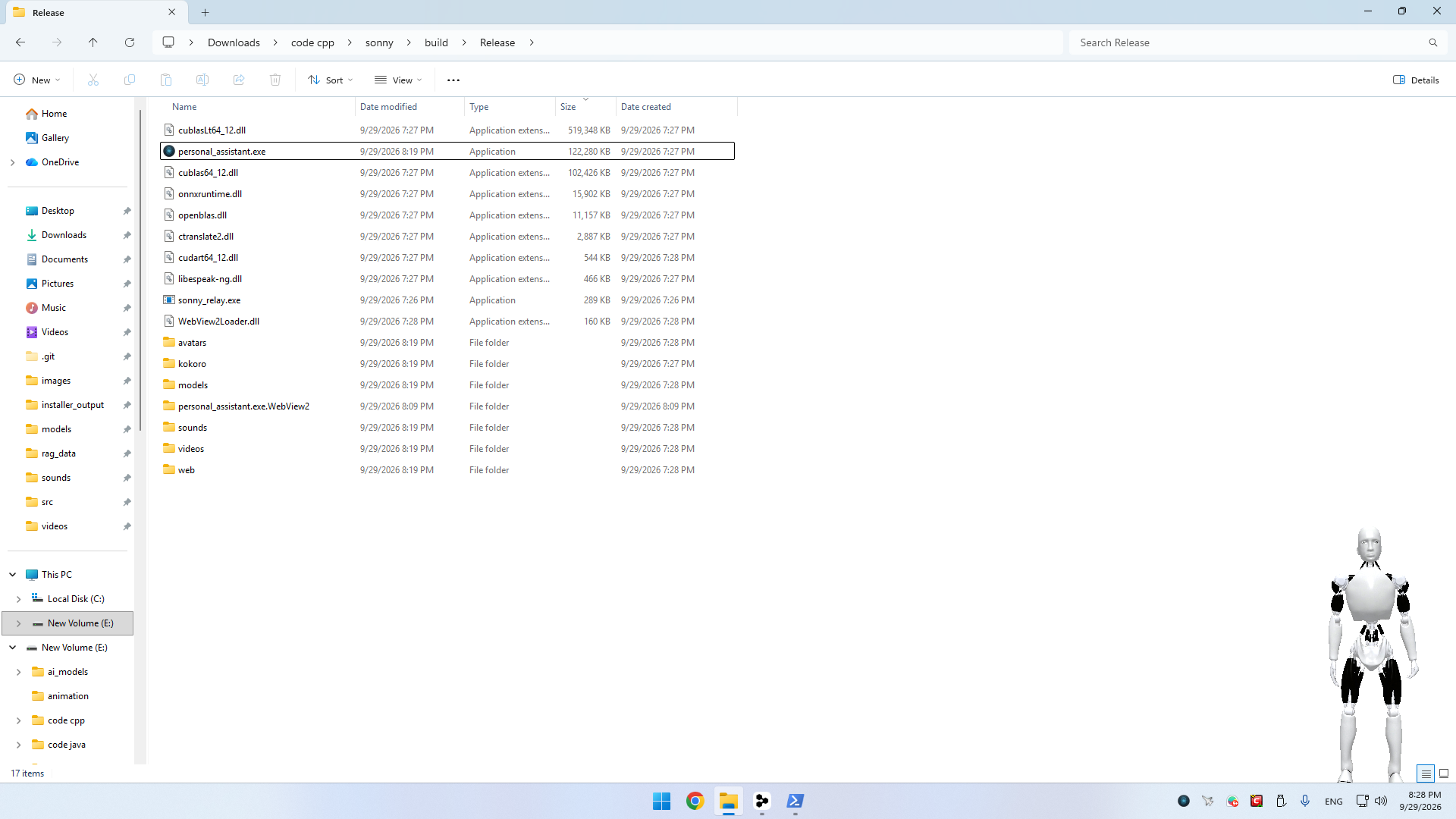1456x819 pixels.
Task: Click the Paste toolbar icon
Action: [166, 80]
